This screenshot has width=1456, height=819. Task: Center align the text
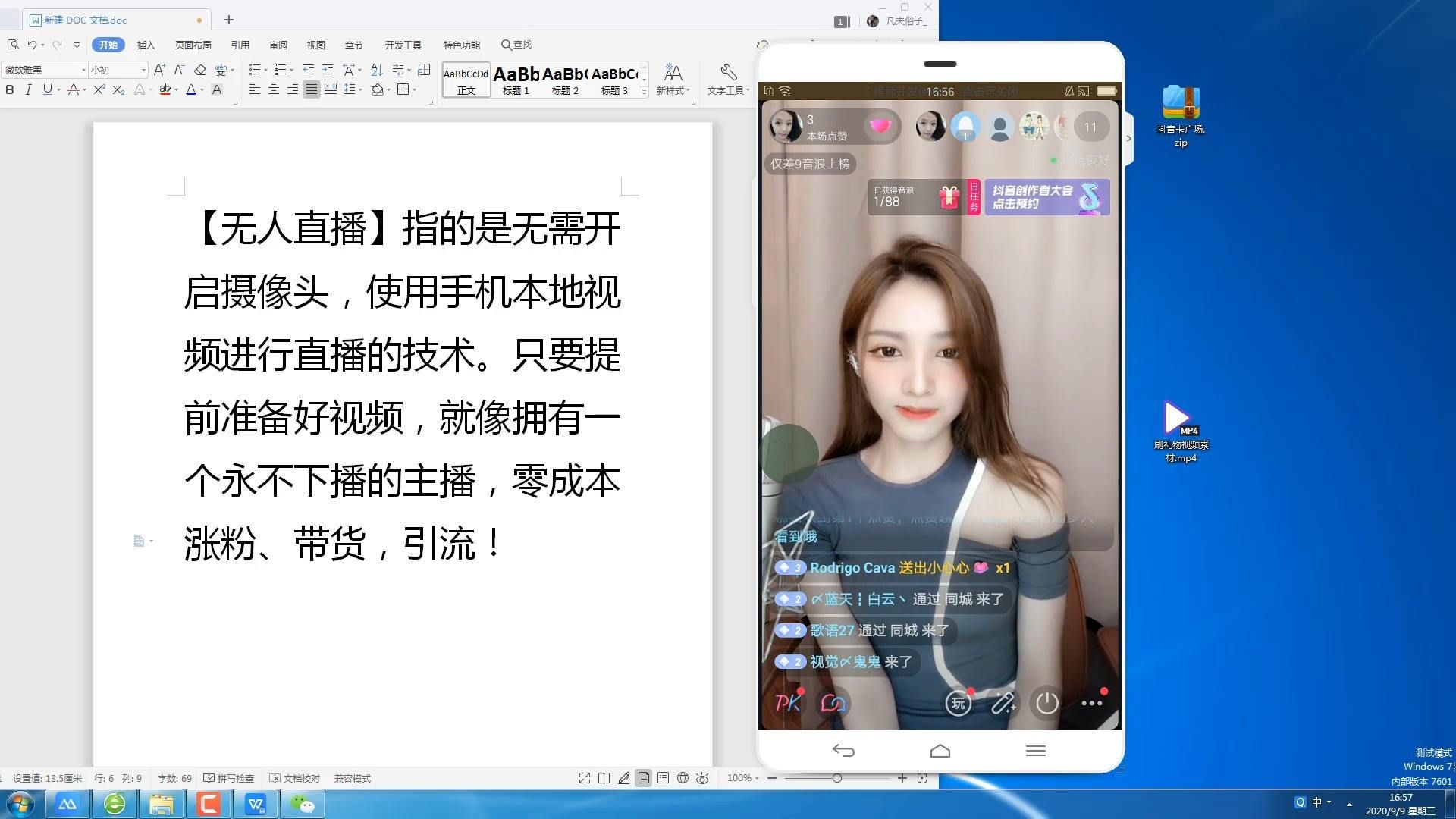point(274,90)
